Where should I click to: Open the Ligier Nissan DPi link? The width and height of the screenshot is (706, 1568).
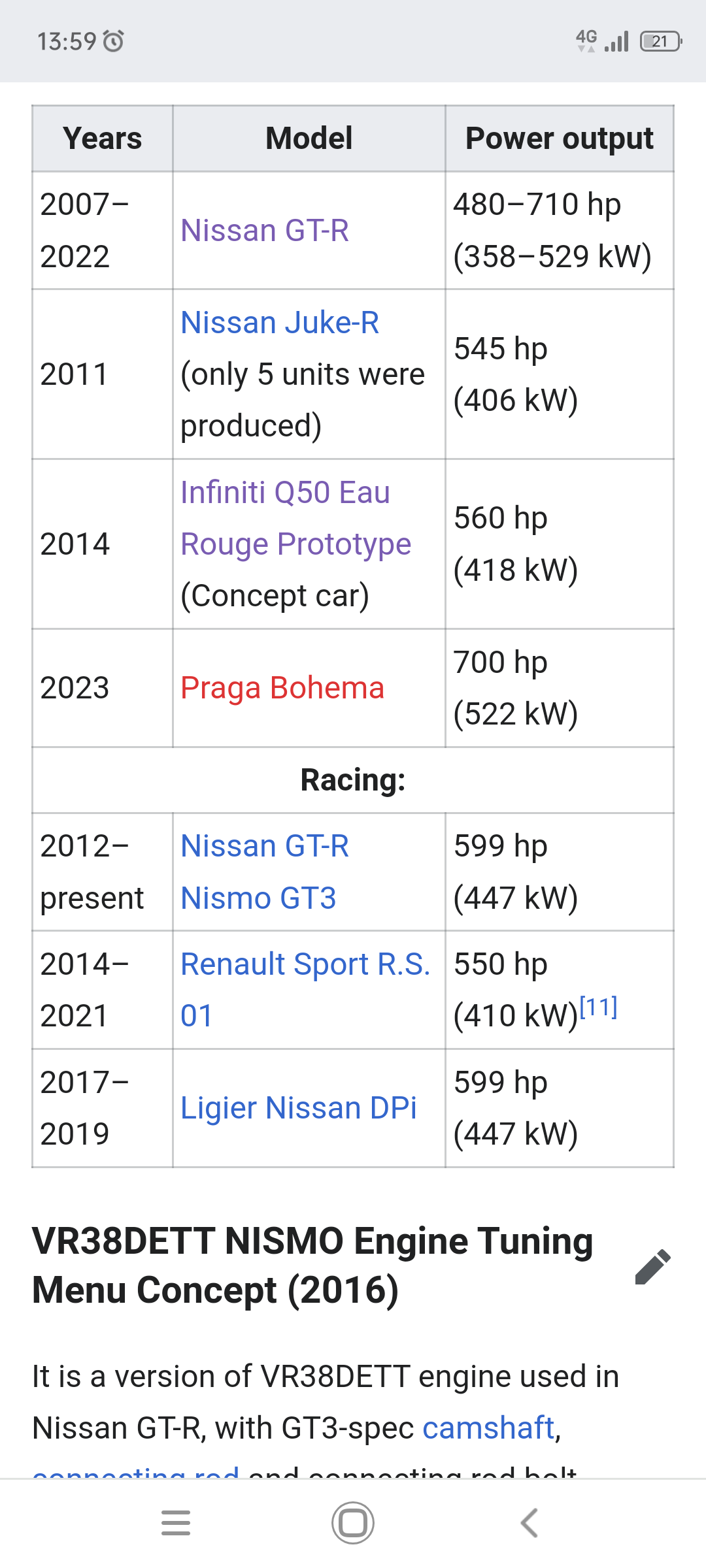[x=298, y=1108]
